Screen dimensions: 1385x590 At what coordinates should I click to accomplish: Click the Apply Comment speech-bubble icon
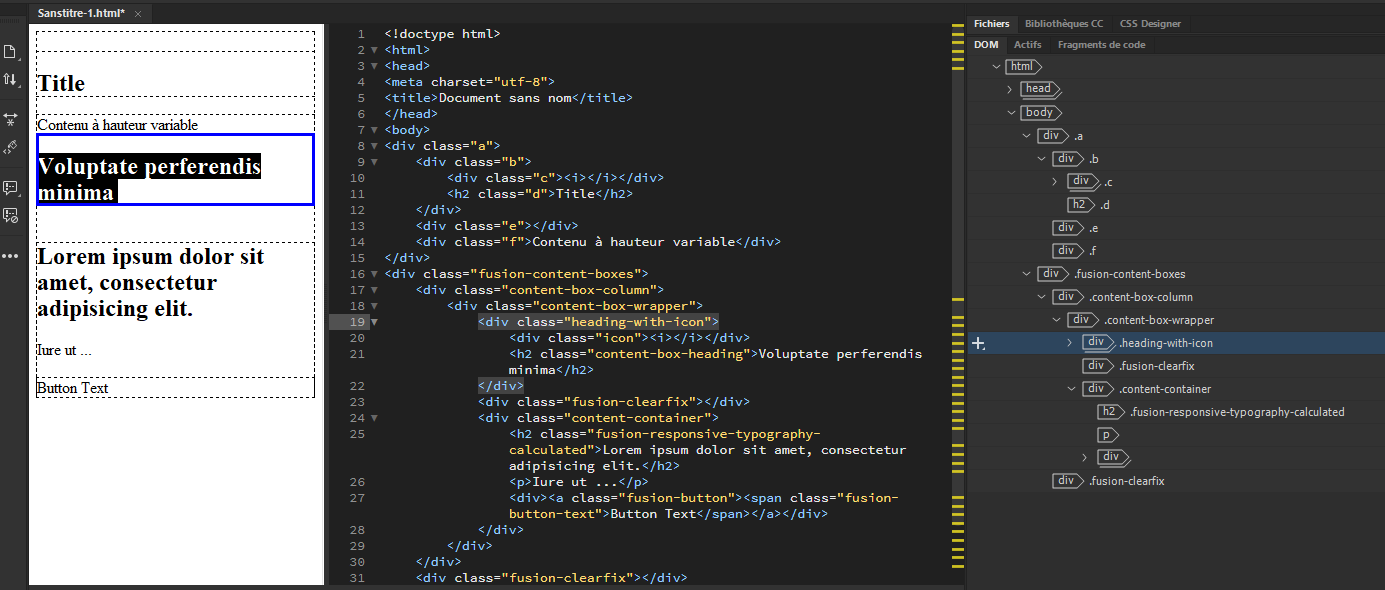coord(11,186)
